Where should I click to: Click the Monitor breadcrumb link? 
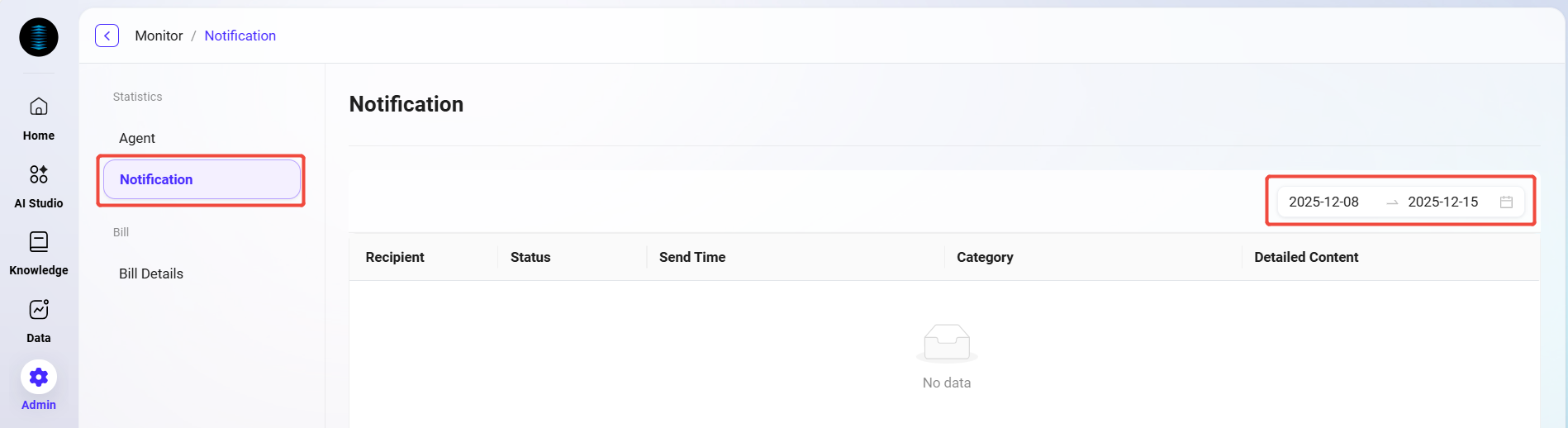click(159, 36)
